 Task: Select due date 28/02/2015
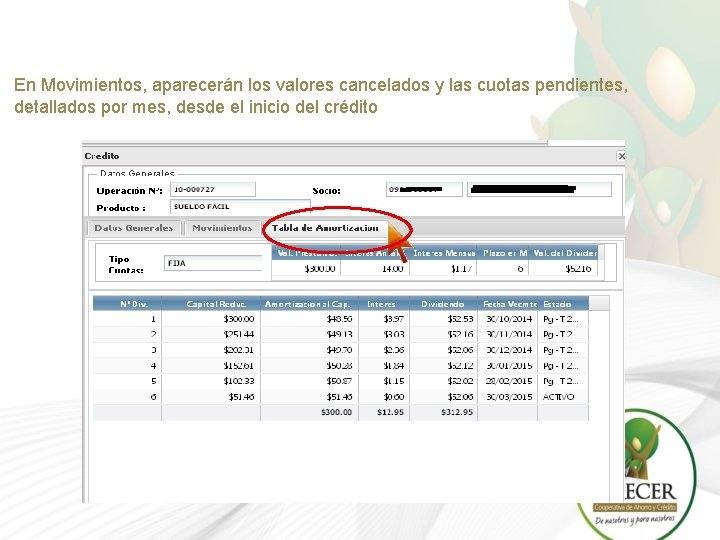coord(508,381)
